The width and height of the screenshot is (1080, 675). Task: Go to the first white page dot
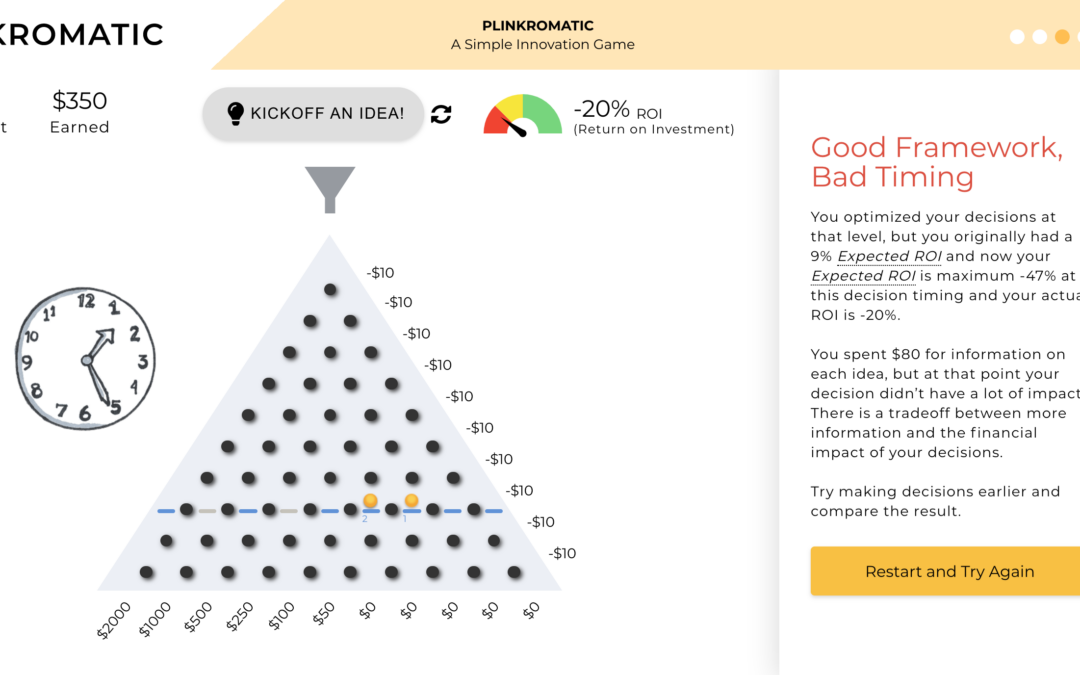click(x=1017, y=37)
